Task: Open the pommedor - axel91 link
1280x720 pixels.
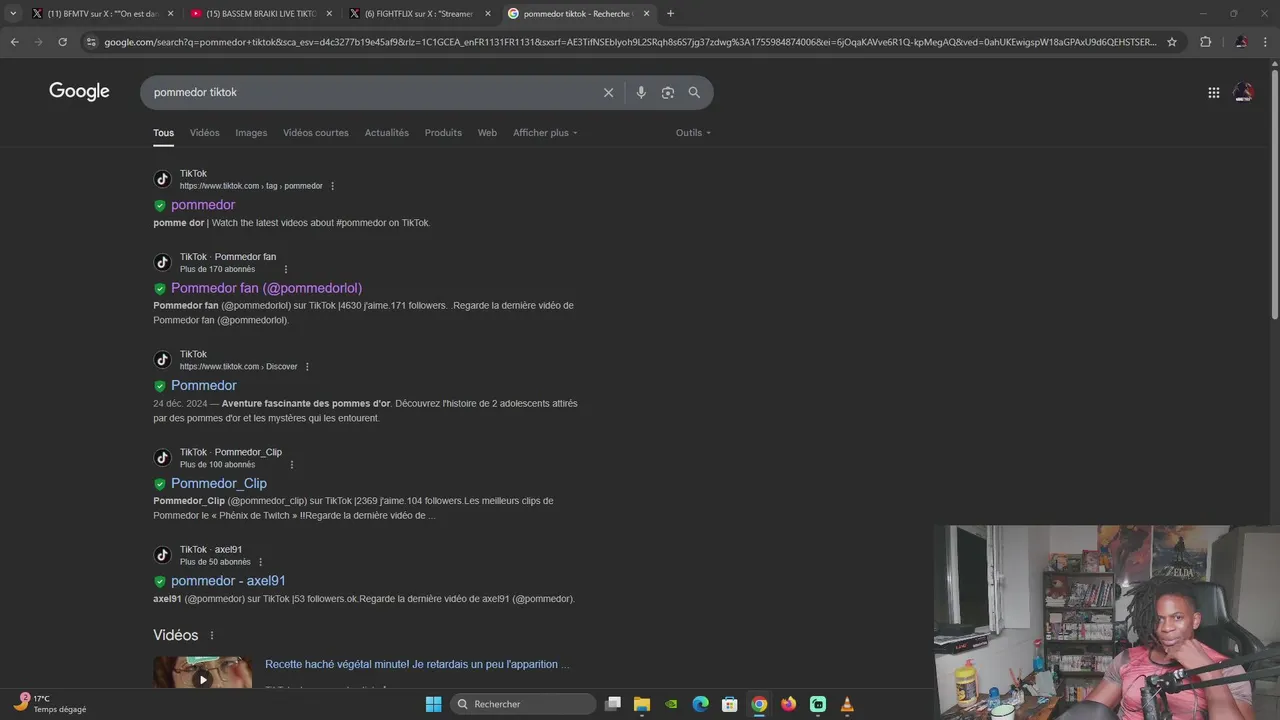Action: (x=228, y=581)
